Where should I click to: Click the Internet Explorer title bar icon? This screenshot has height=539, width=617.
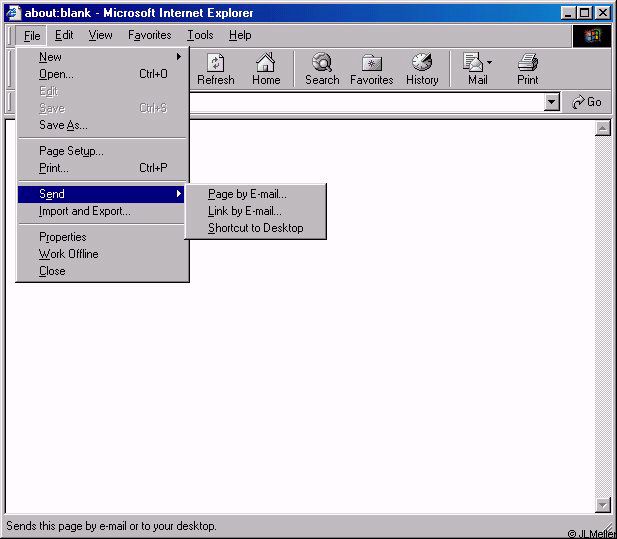pyautogui.click(x=13, y=13)
